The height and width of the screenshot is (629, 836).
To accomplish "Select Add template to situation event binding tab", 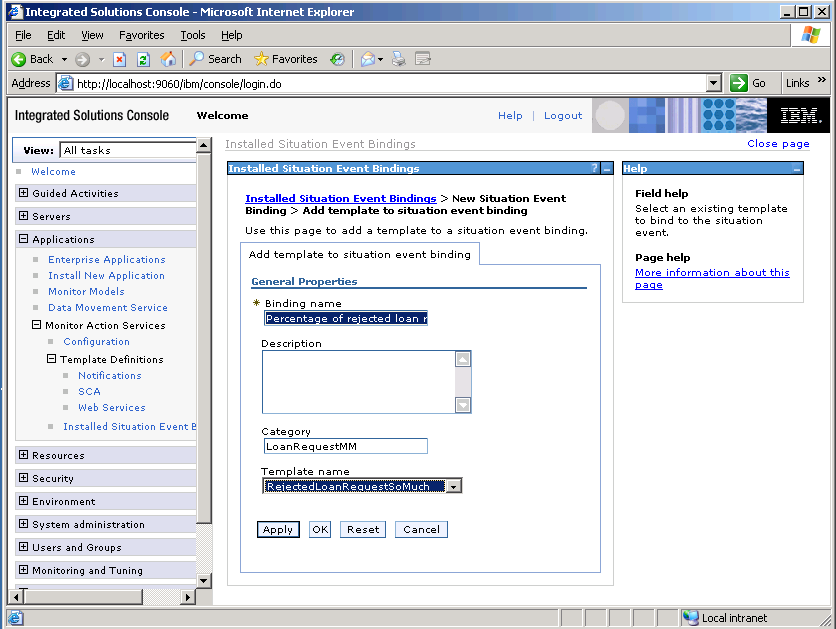I will (x=360, y=254).
